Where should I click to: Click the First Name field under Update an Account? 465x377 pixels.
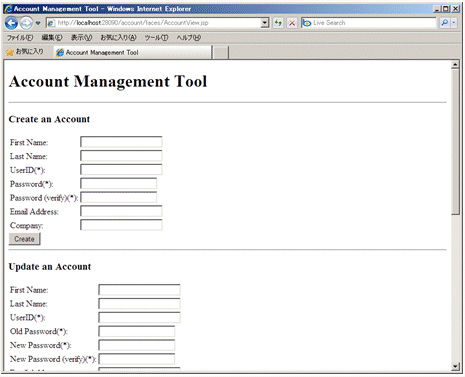pos(139,290)
